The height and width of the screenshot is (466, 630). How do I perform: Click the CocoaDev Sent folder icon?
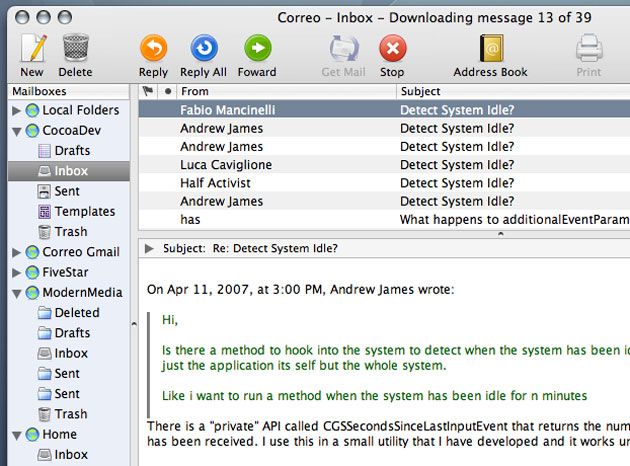44,191
